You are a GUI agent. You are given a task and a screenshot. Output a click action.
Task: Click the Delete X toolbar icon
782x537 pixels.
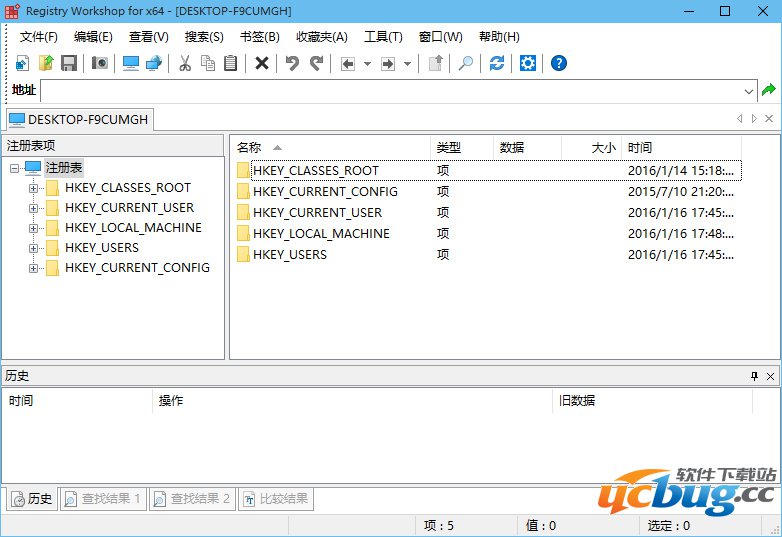tap(262, 63)
